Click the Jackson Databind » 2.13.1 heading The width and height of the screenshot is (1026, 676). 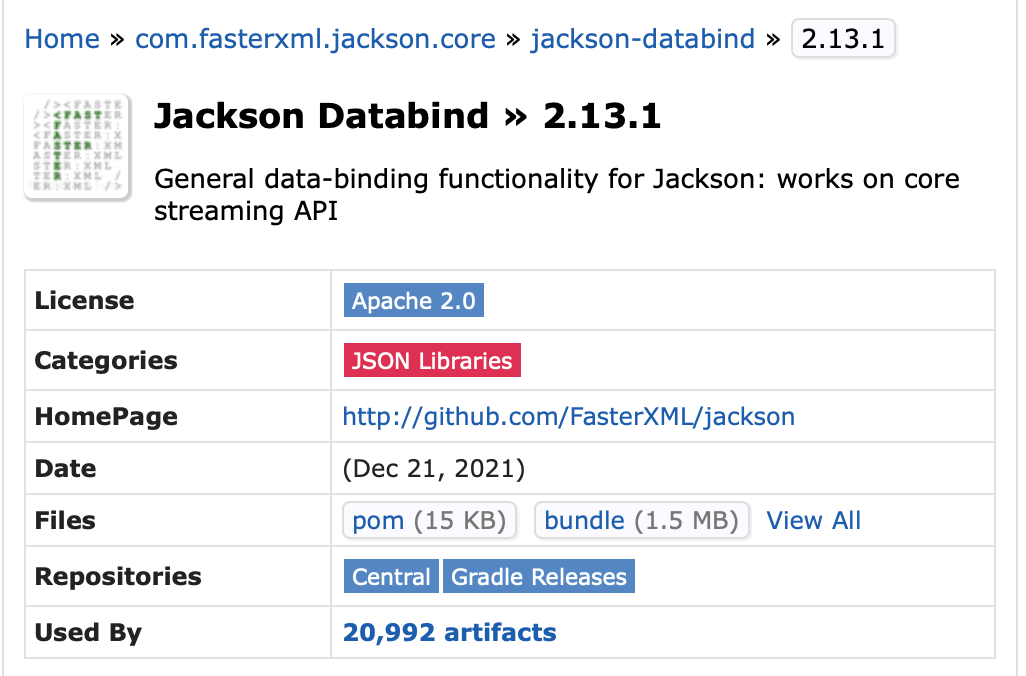coord(407,116)
